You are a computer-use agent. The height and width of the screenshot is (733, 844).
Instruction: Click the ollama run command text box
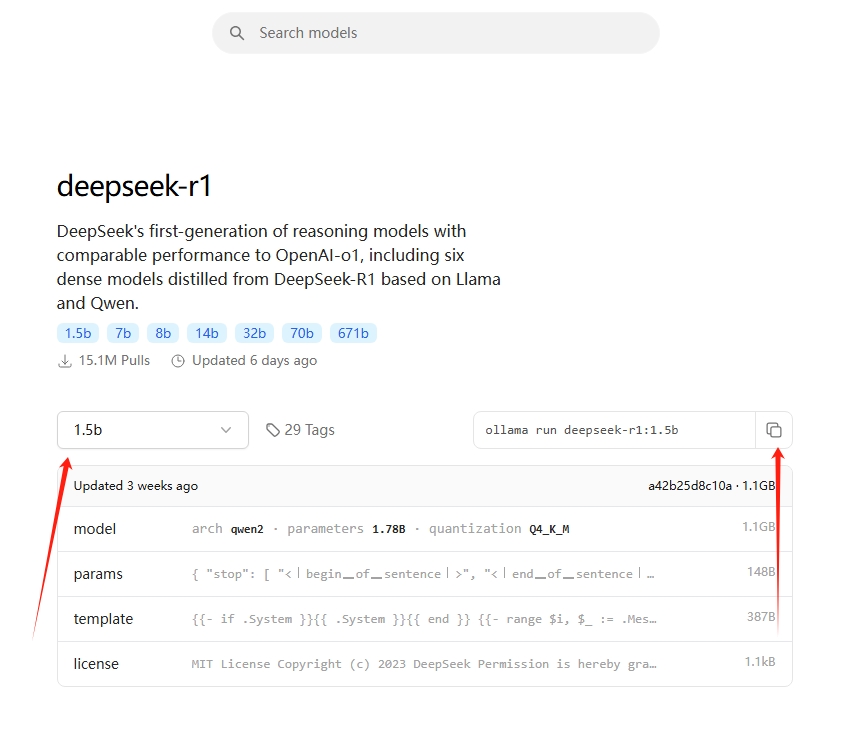click(614, 430)
